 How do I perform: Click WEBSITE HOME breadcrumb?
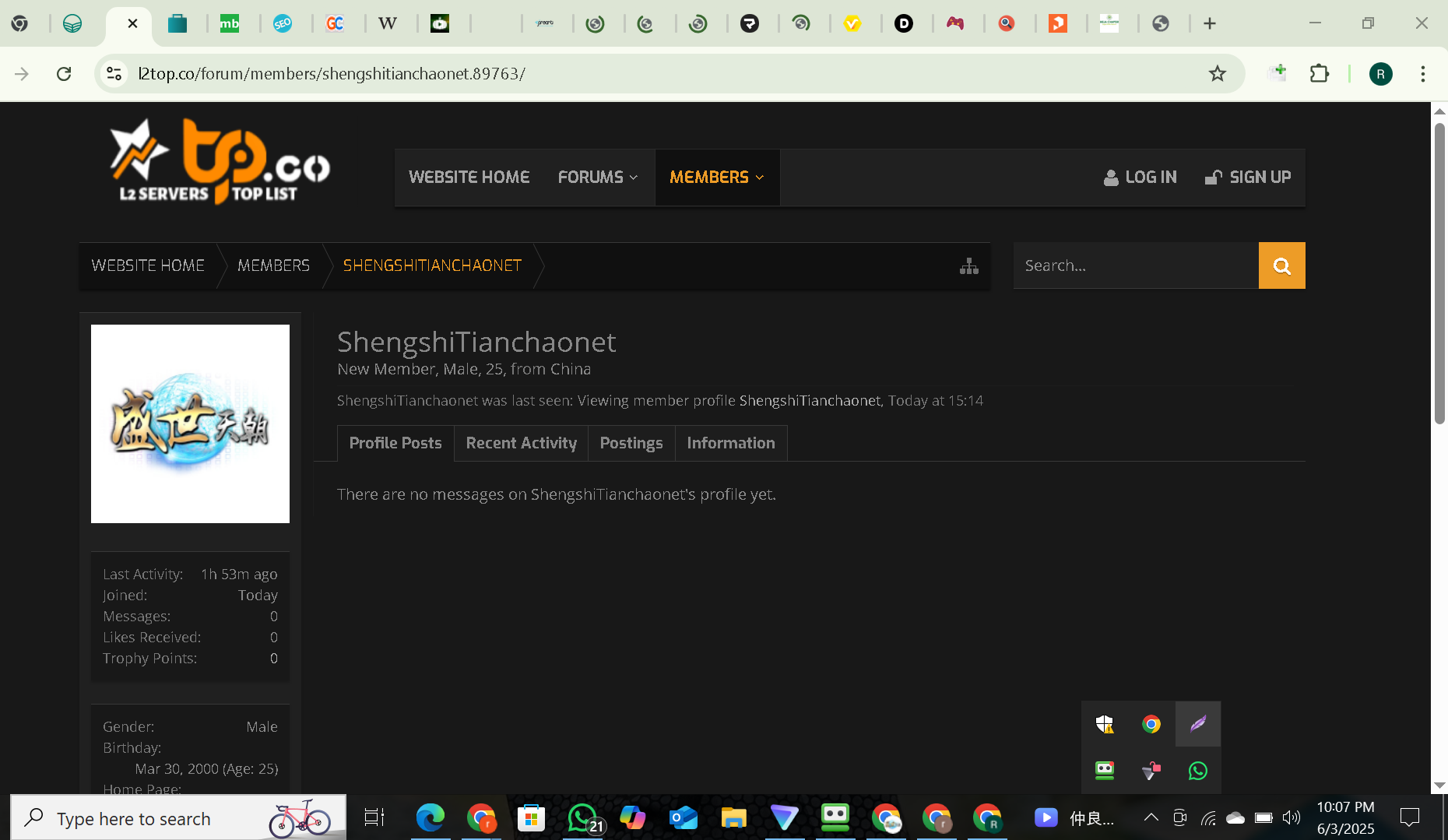(148, 265)
